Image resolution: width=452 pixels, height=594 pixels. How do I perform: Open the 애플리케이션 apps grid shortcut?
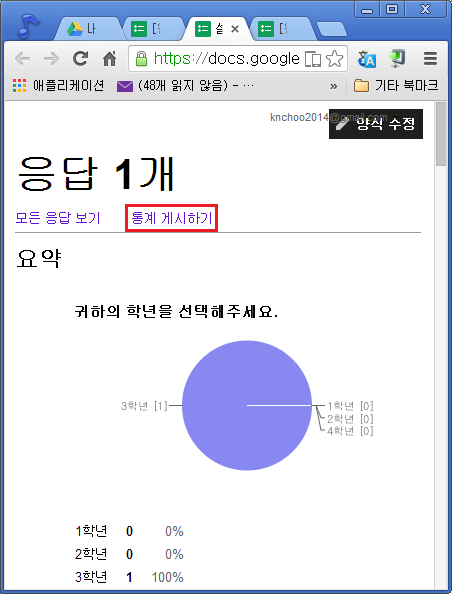(58, 86)
